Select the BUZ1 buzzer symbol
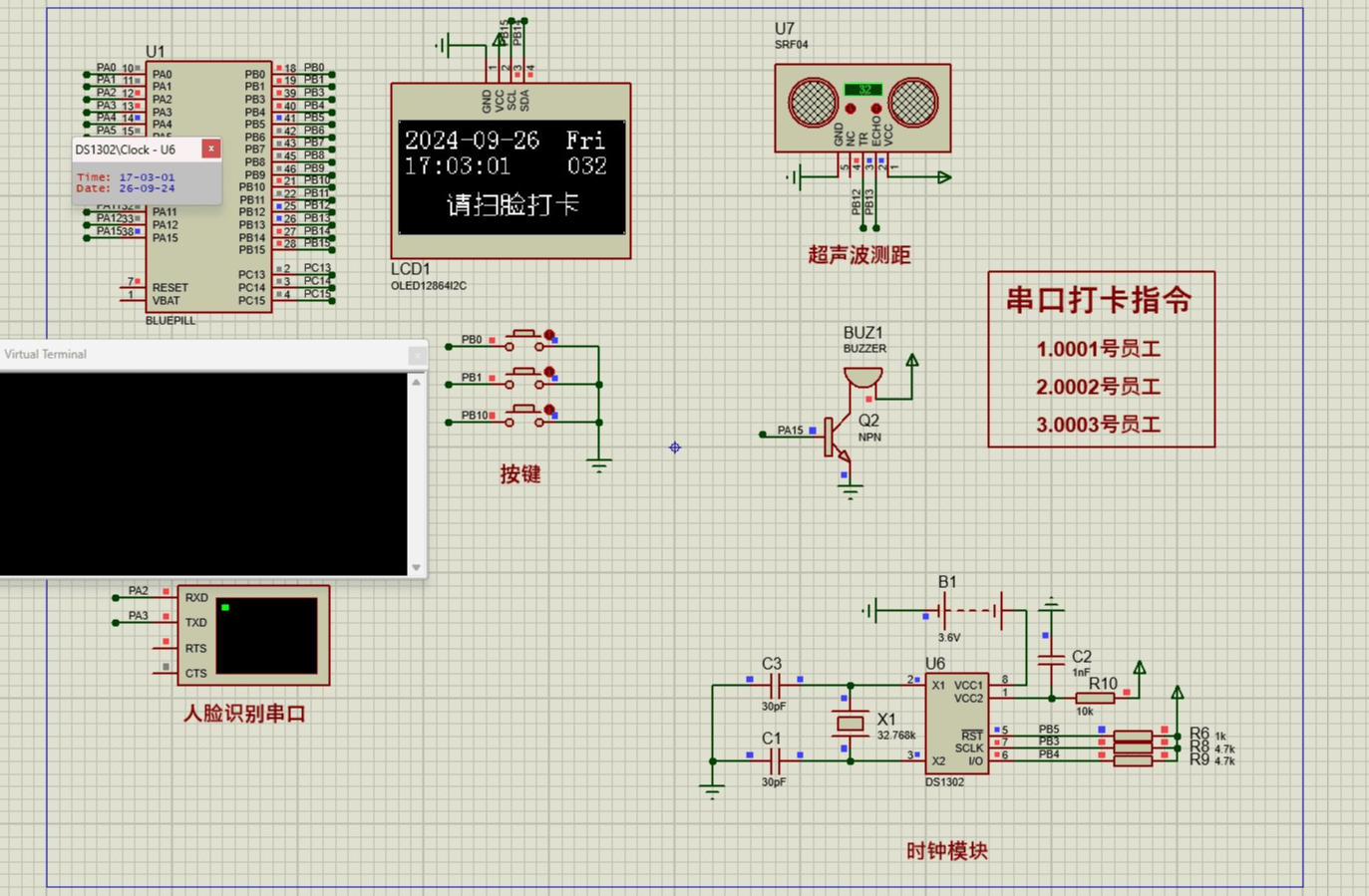The height and width of the screenshot is (896, 1369). tap(861, 377)
